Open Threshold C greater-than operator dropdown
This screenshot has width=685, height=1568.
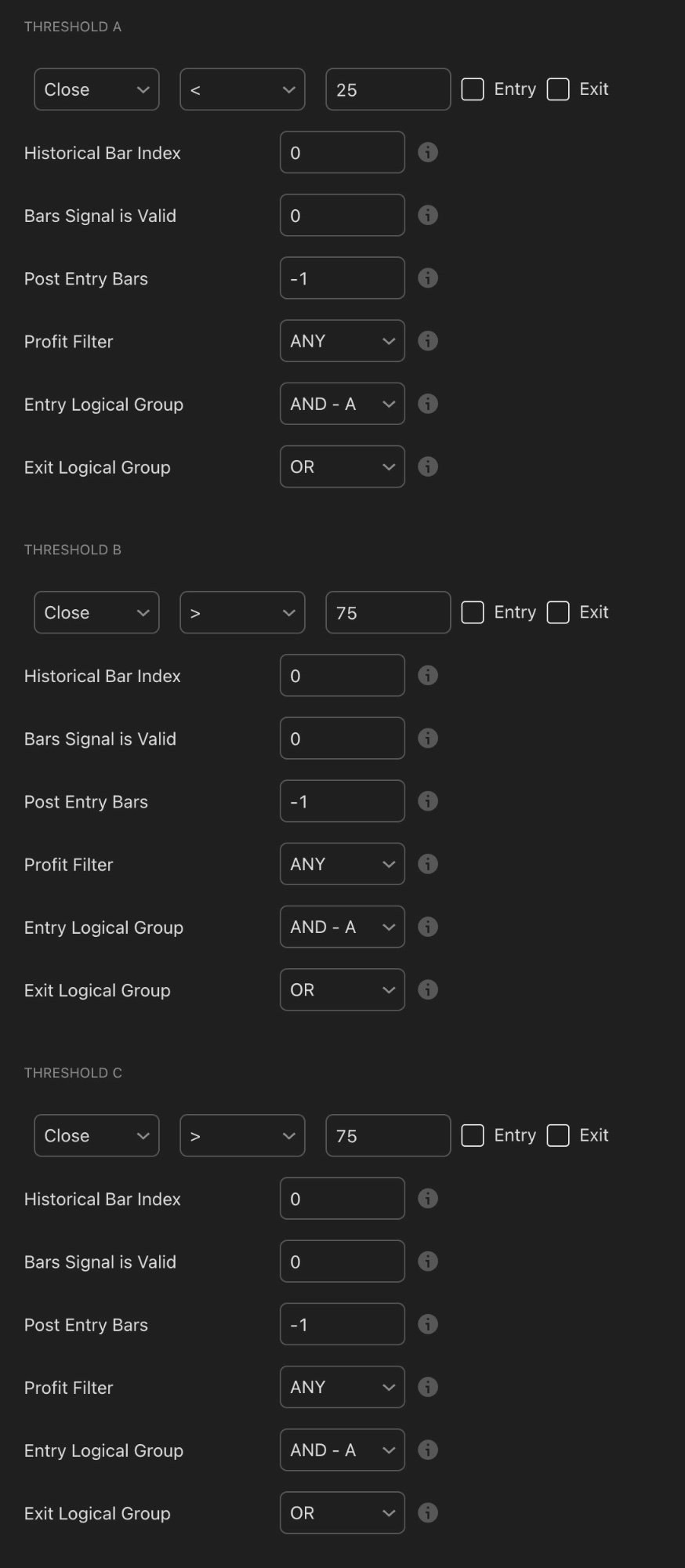[x=242, y=1135]
